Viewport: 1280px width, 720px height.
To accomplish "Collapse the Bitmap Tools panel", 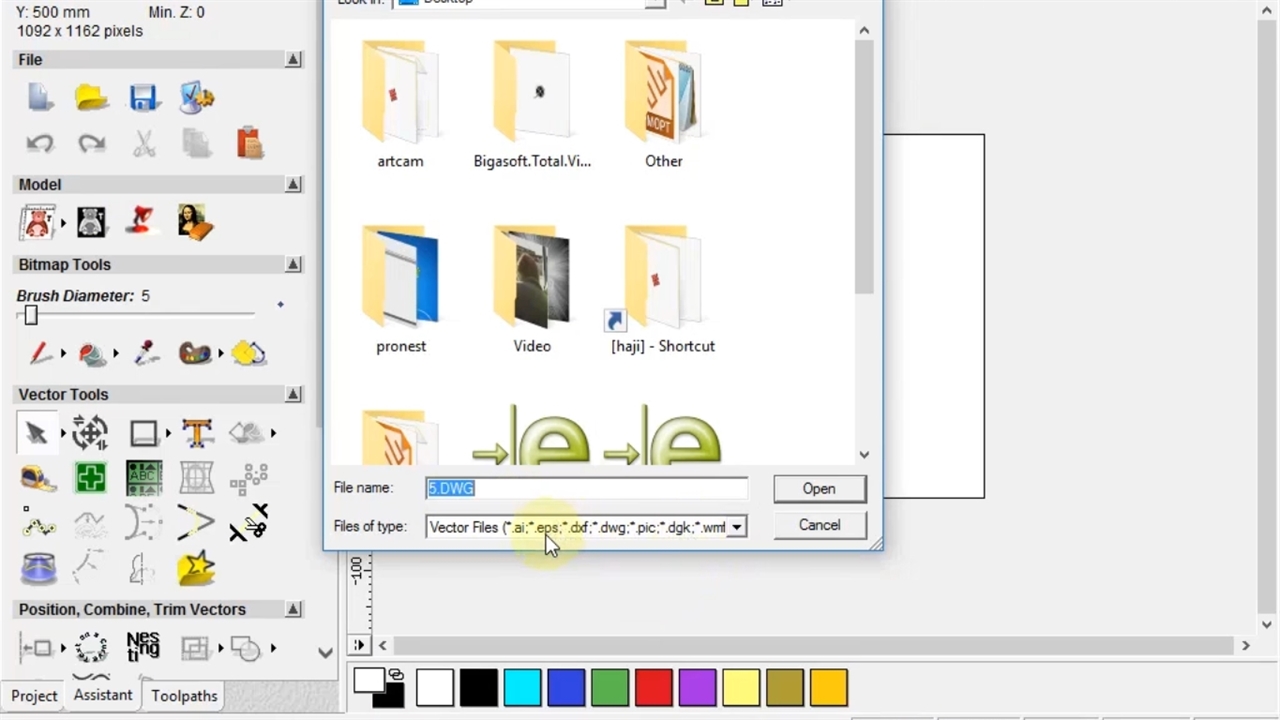I will tap(293, 265).
